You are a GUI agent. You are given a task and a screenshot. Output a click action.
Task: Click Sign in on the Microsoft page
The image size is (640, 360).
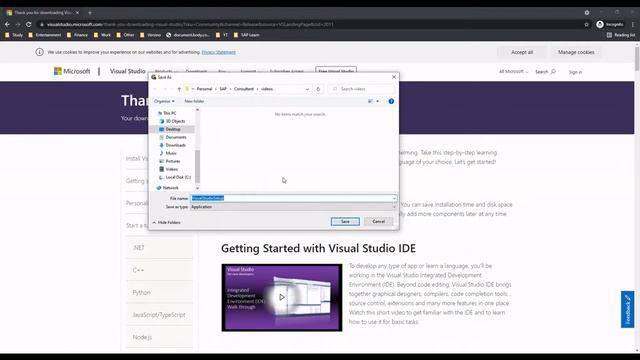[x=575, y=72]
